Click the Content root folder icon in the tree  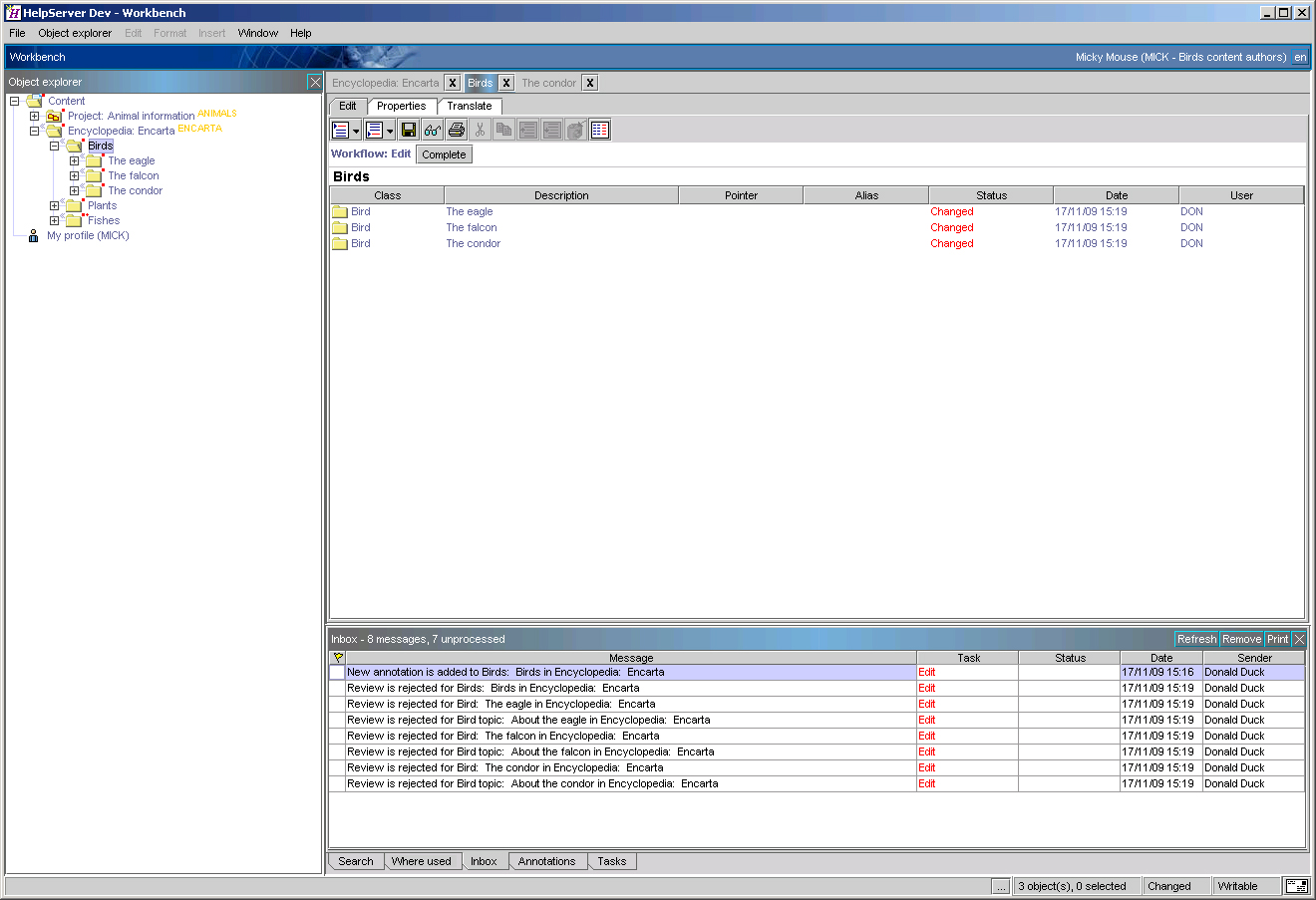[34, 101]
